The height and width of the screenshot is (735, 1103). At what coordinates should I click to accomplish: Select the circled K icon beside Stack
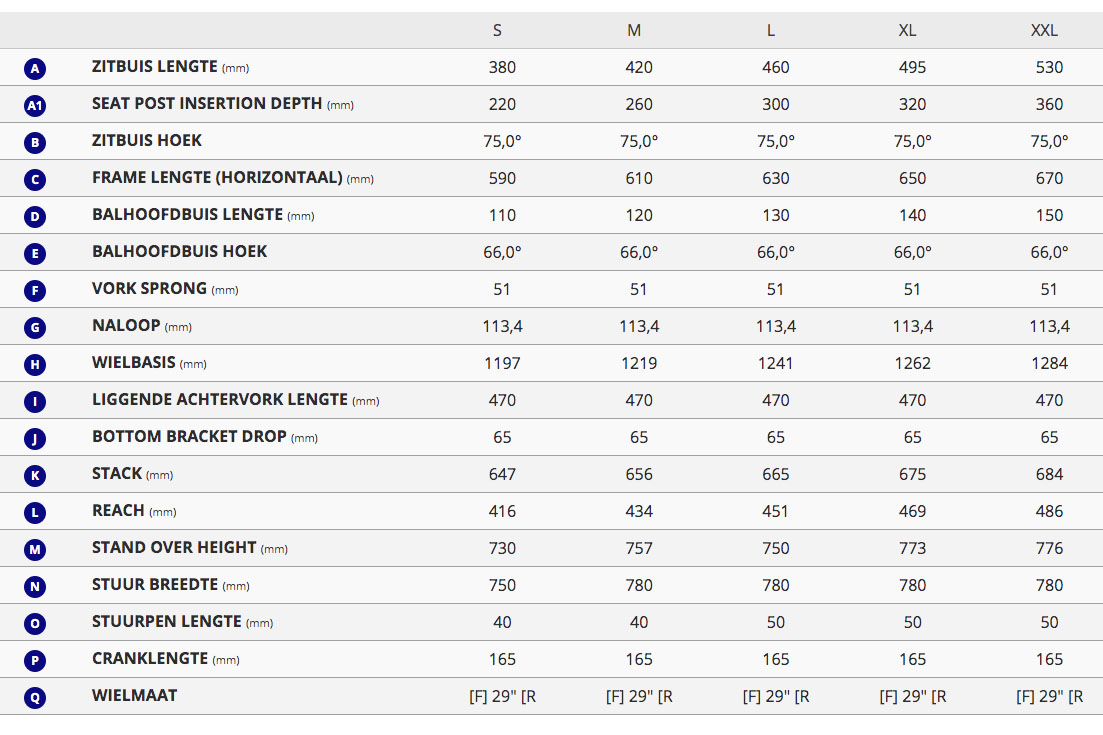point(35,475)
